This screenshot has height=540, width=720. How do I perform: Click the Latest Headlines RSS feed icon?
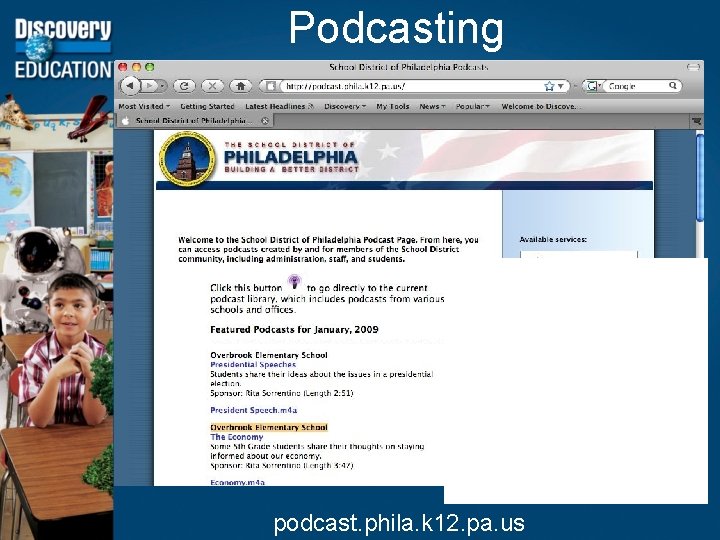point(311,106)
